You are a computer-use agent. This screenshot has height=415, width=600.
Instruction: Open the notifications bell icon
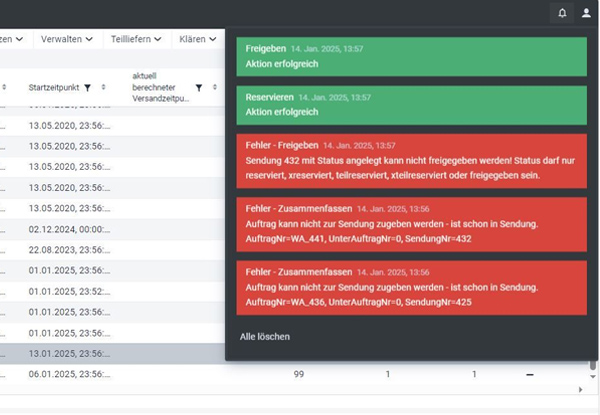pos(562,13)
